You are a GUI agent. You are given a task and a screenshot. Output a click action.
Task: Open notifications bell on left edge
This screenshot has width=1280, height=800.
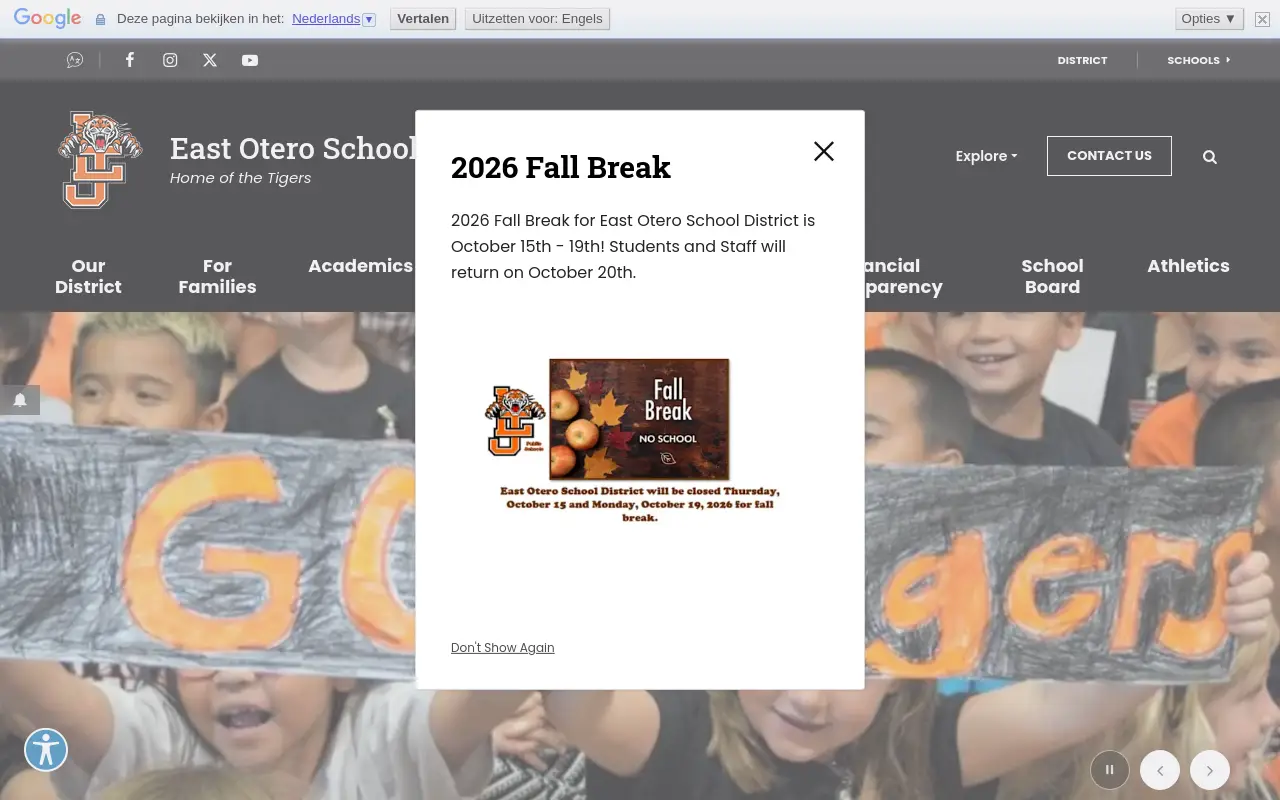click(x=20, y=400)
